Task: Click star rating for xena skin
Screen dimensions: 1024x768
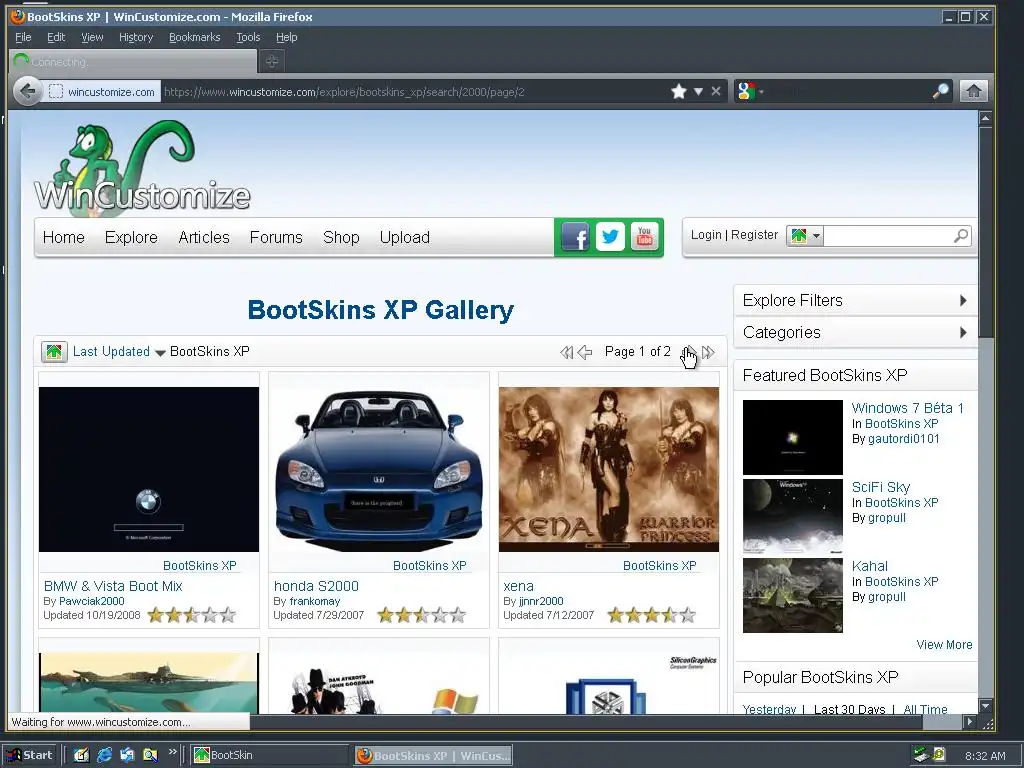Action: click(x=651, y=615)
